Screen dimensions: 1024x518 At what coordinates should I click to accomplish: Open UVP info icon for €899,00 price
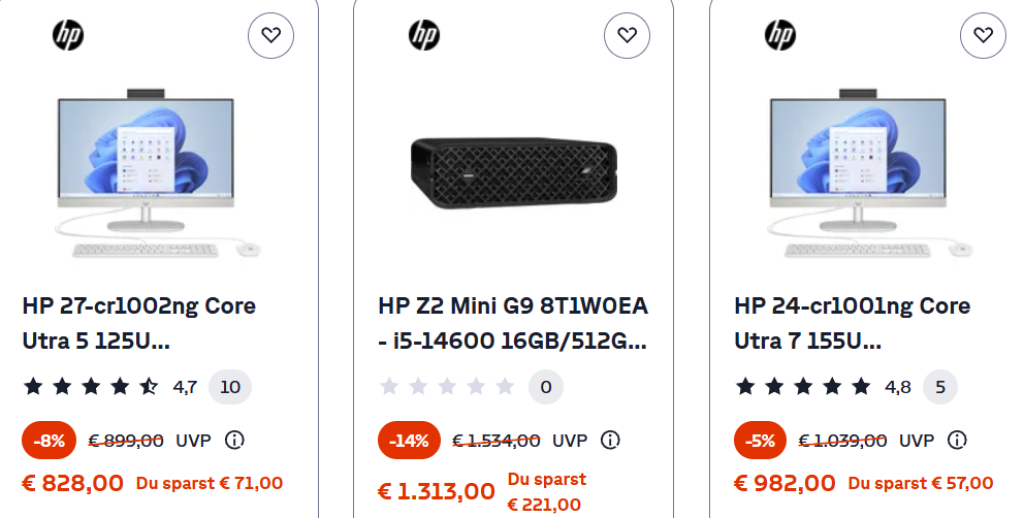(234, 440)
